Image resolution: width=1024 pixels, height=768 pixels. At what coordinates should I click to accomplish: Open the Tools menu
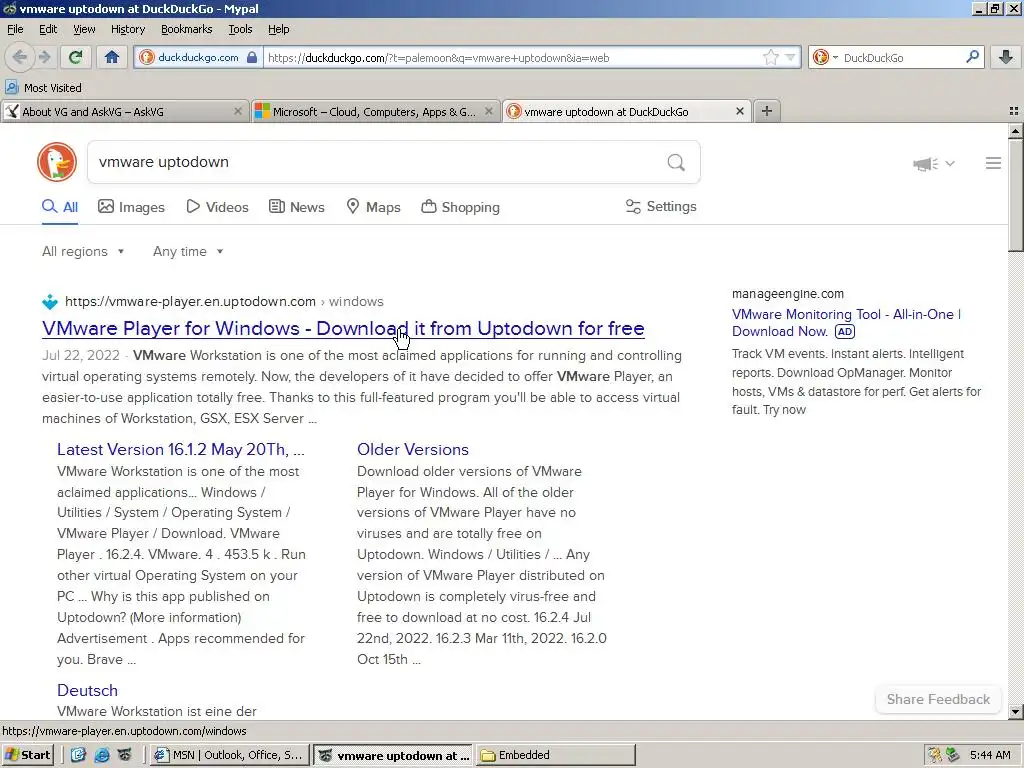tap(240, 29)
